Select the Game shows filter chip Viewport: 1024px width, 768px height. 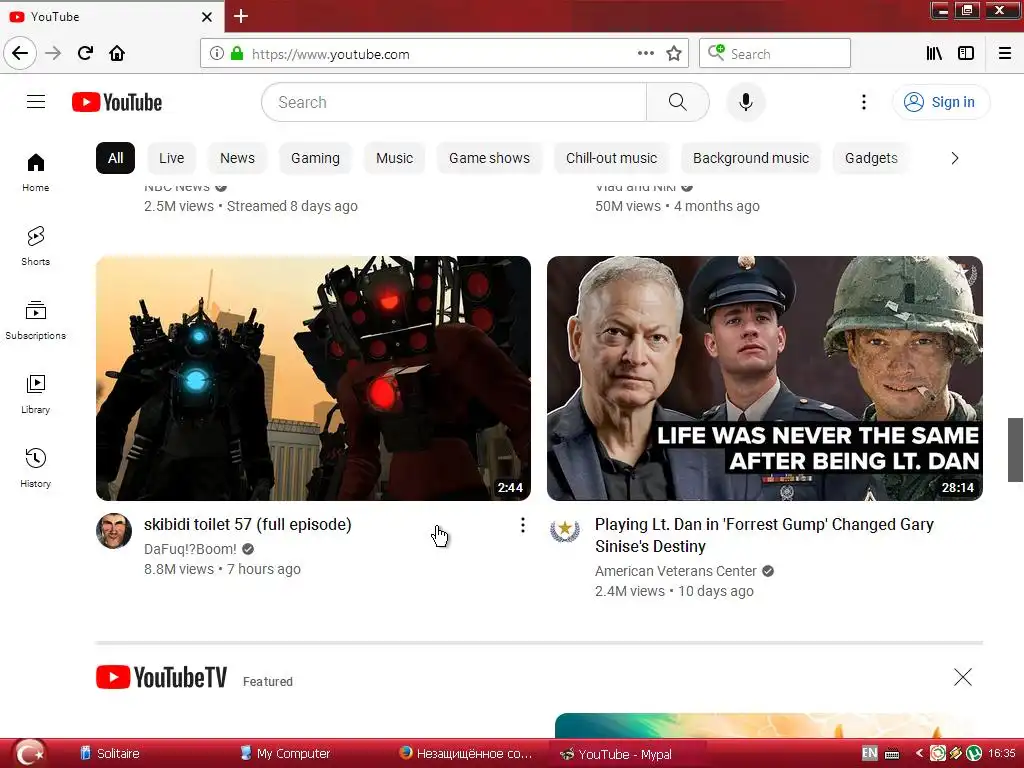click(x=489, y=158)
